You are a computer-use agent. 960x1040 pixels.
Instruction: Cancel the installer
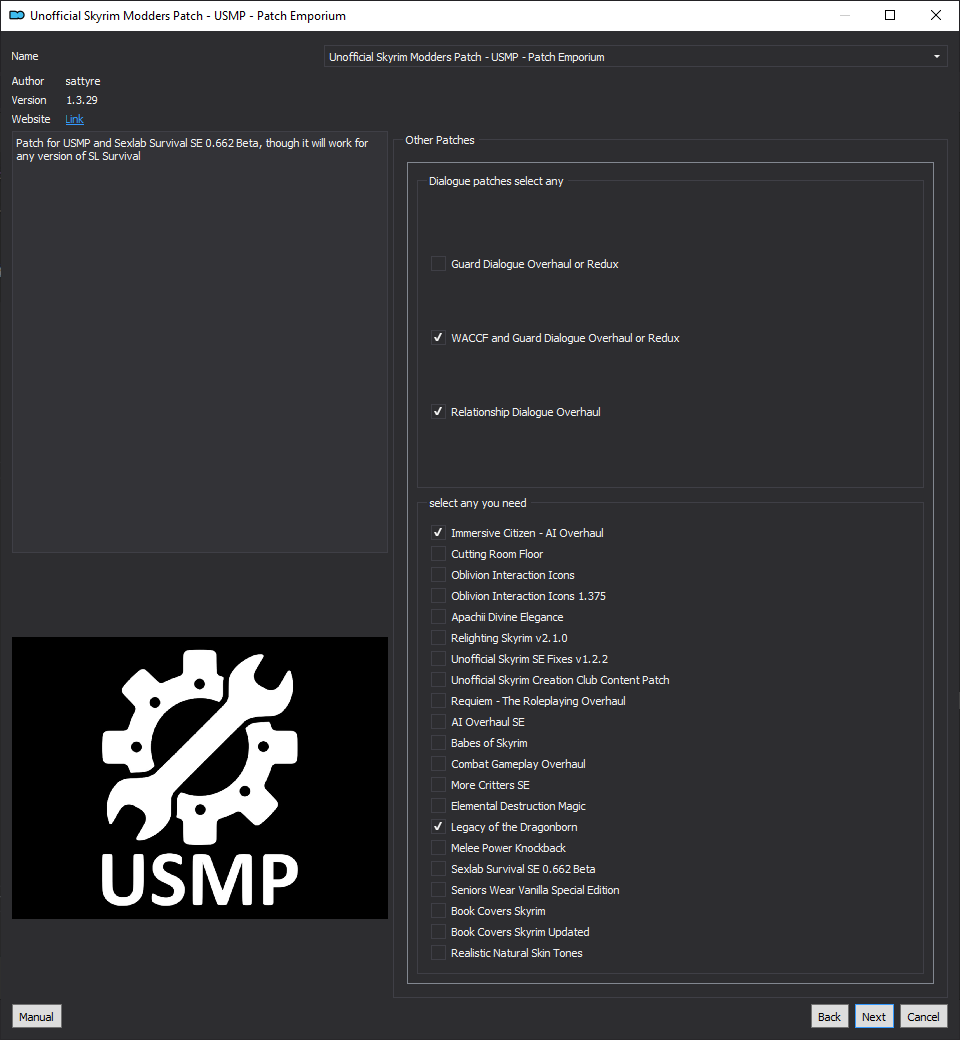pos(923,1017)
